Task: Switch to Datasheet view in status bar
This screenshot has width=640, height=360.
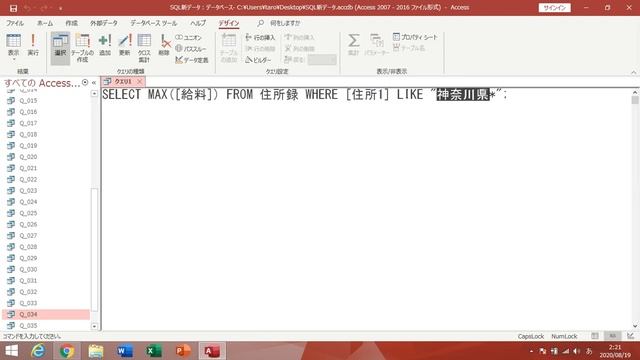Action: pyautogui.click(x=595, y=336)
